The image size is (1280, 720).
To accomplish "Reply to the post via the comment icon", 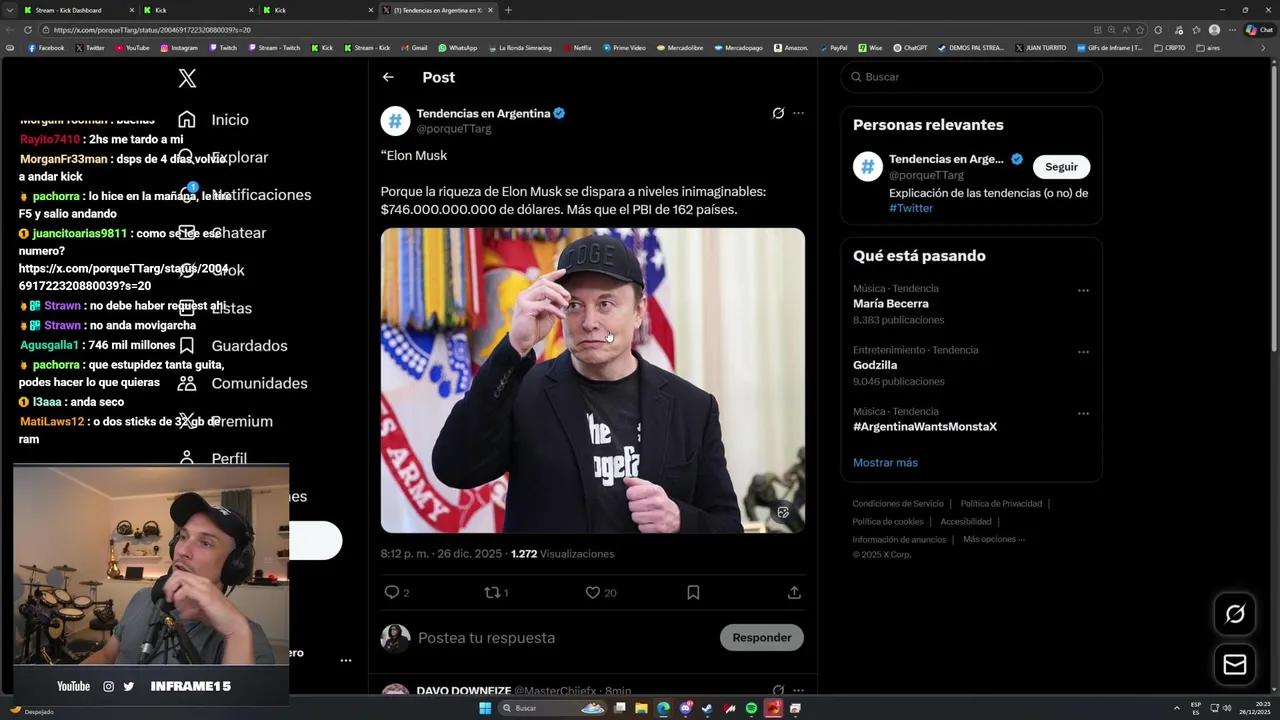I will point(392,592).
